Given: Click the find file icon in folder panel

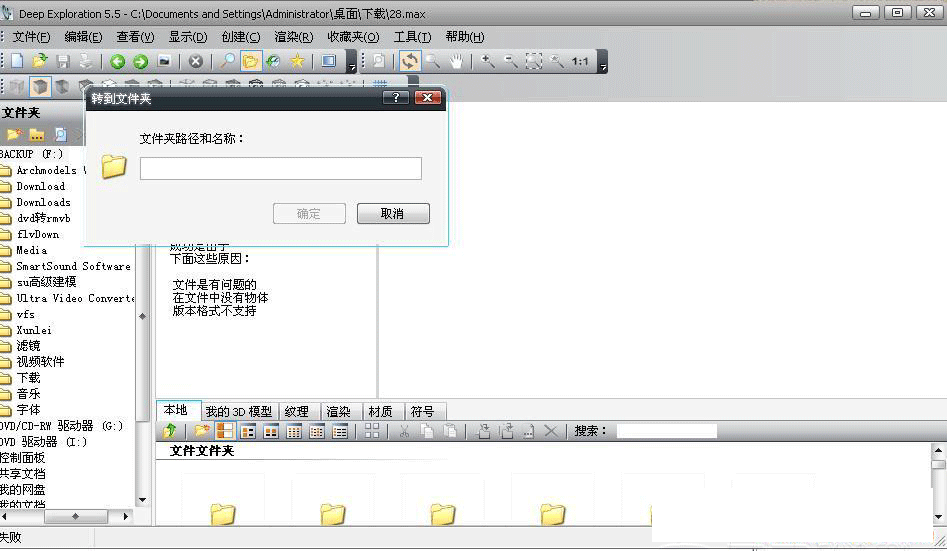Looking at the screenshot, I should [x=60, y=134].
